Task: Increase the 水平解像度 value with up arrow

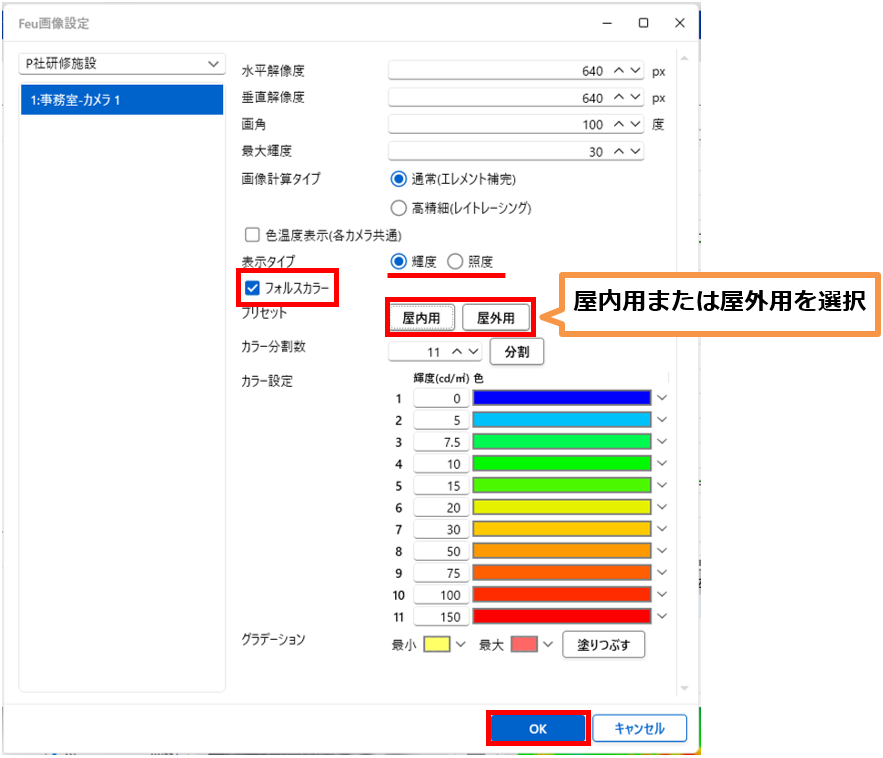Action: tap(618, 71)
